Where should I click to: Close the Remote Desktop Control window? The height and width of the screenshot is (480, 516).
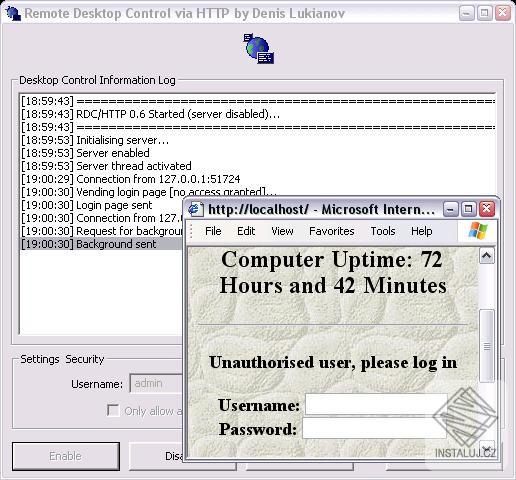pyautogui.click(x=503, y=13)
